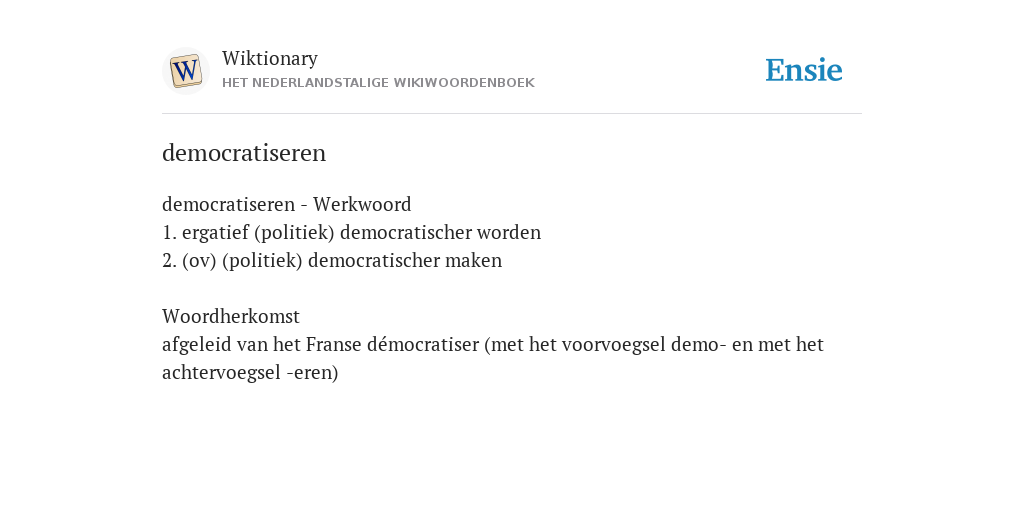Click the text achtervoegsel -eren
Image resolution: width=1024 pixels, height=512 pixels.
[x=250, y=373]
